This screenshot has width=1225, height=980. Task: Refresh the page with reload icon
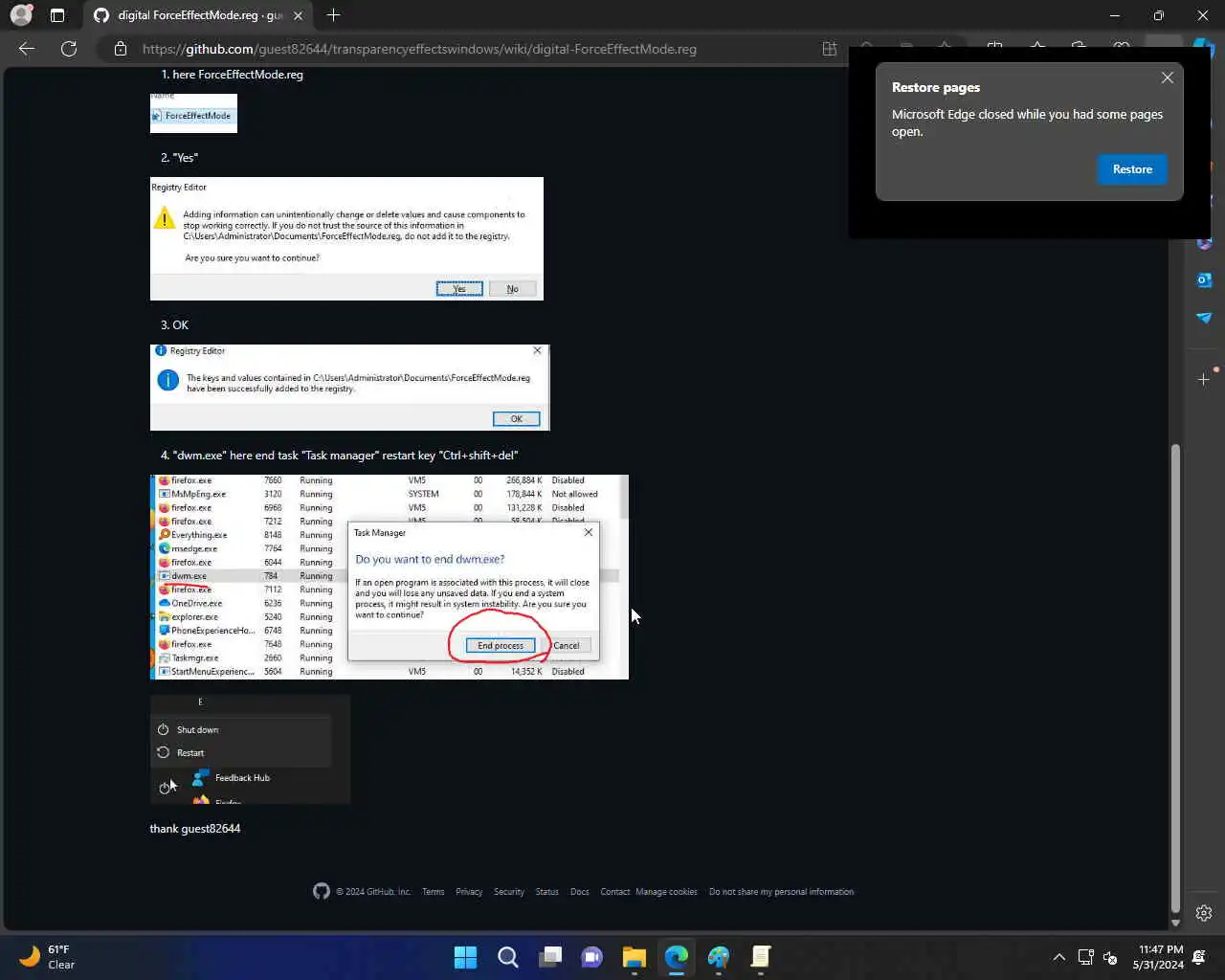pyautogui.click(x=69, y=49)
